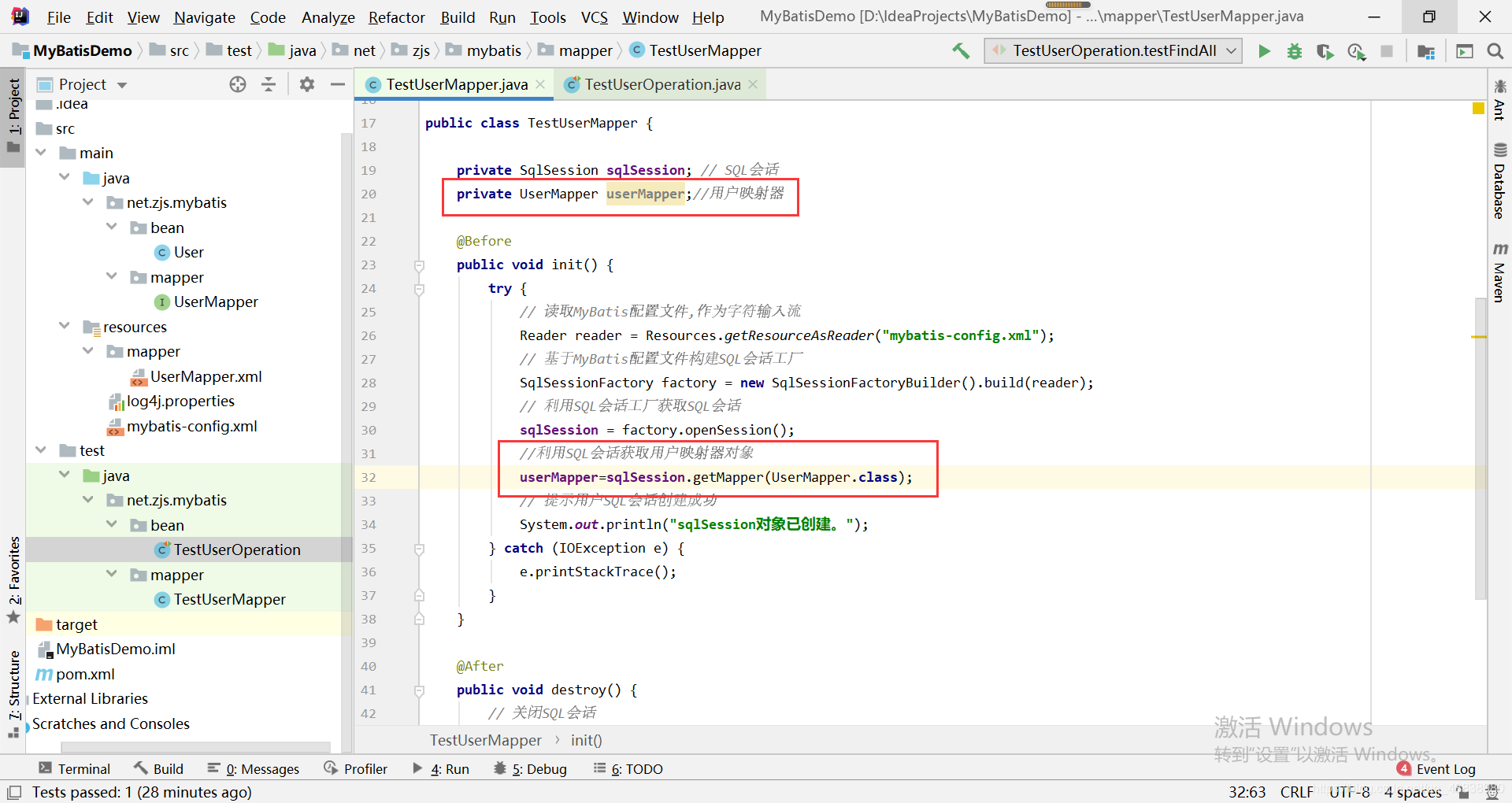The image size is (1512, 803).
Task: Click the Stop run icon
Action: click(x=1387, y=51)
